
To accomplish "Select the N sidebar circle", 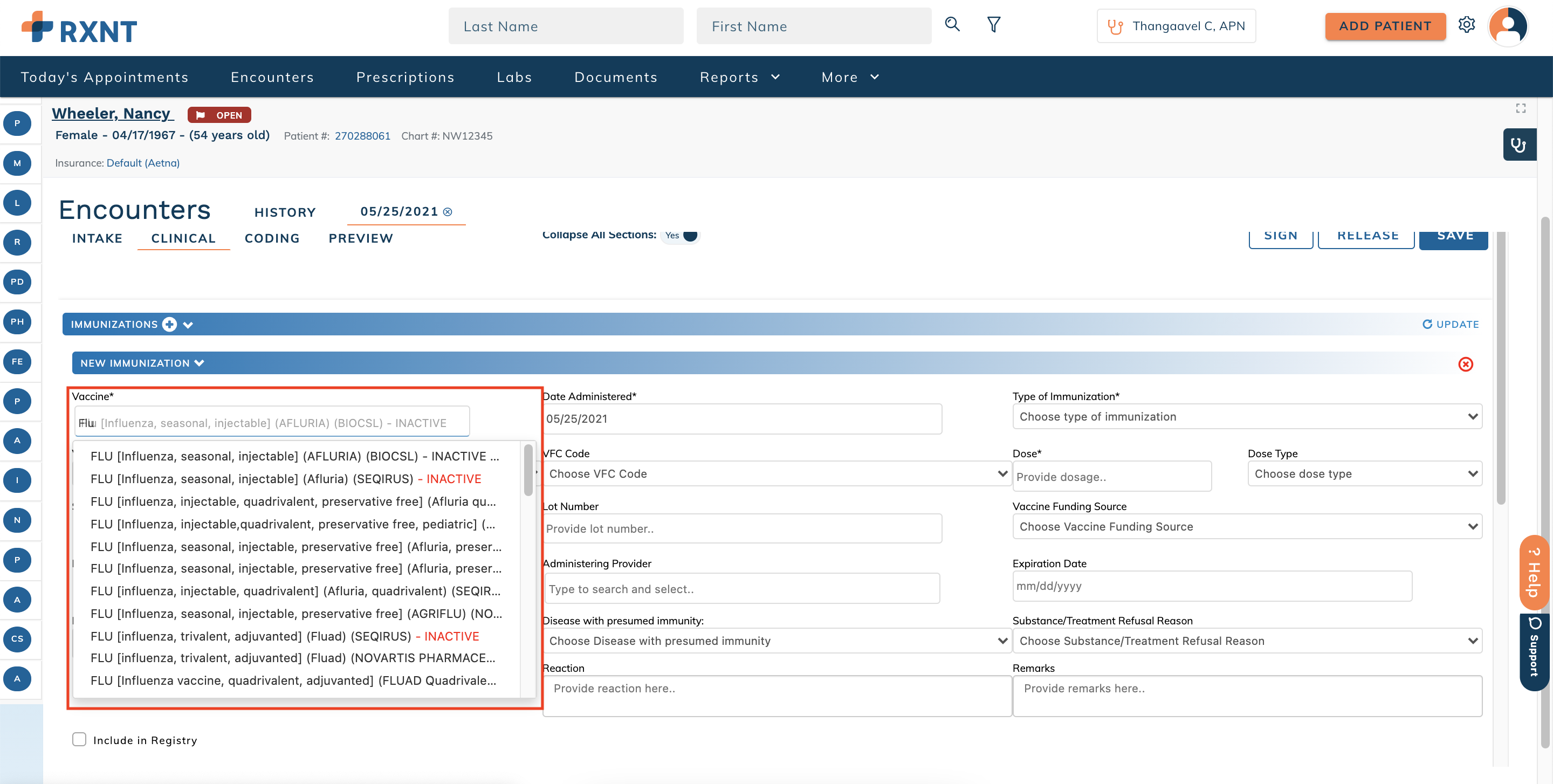I will pos(17,520).
